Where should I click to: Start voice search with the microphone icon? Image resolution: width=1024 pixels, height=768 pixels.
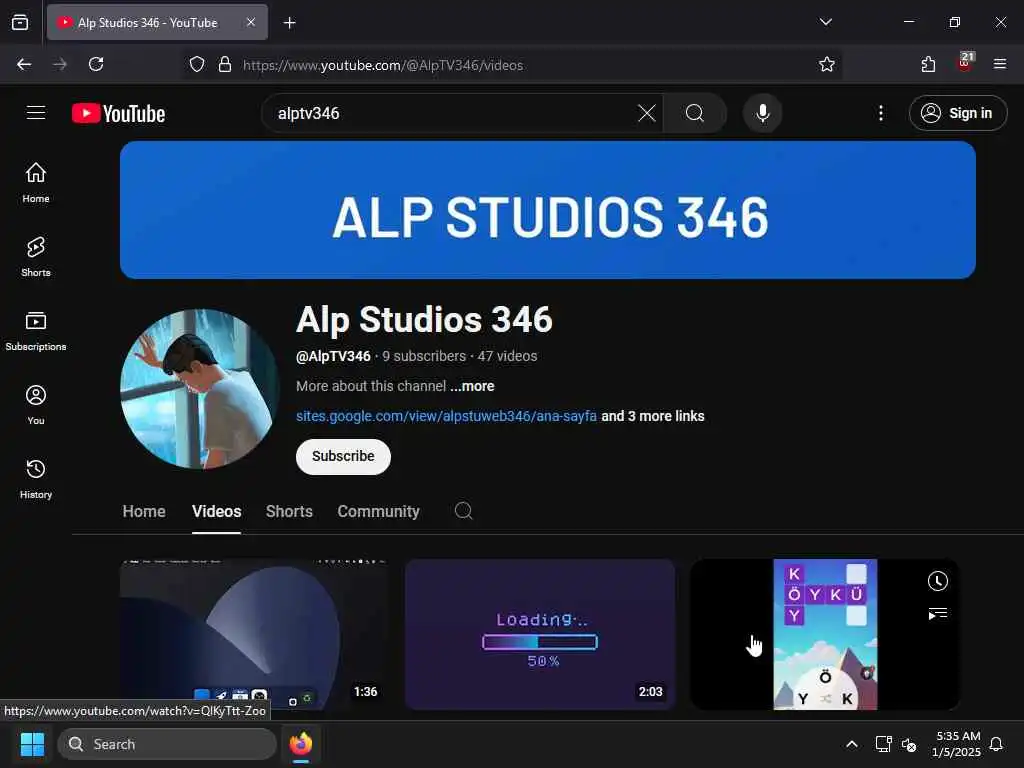[762, 113]
